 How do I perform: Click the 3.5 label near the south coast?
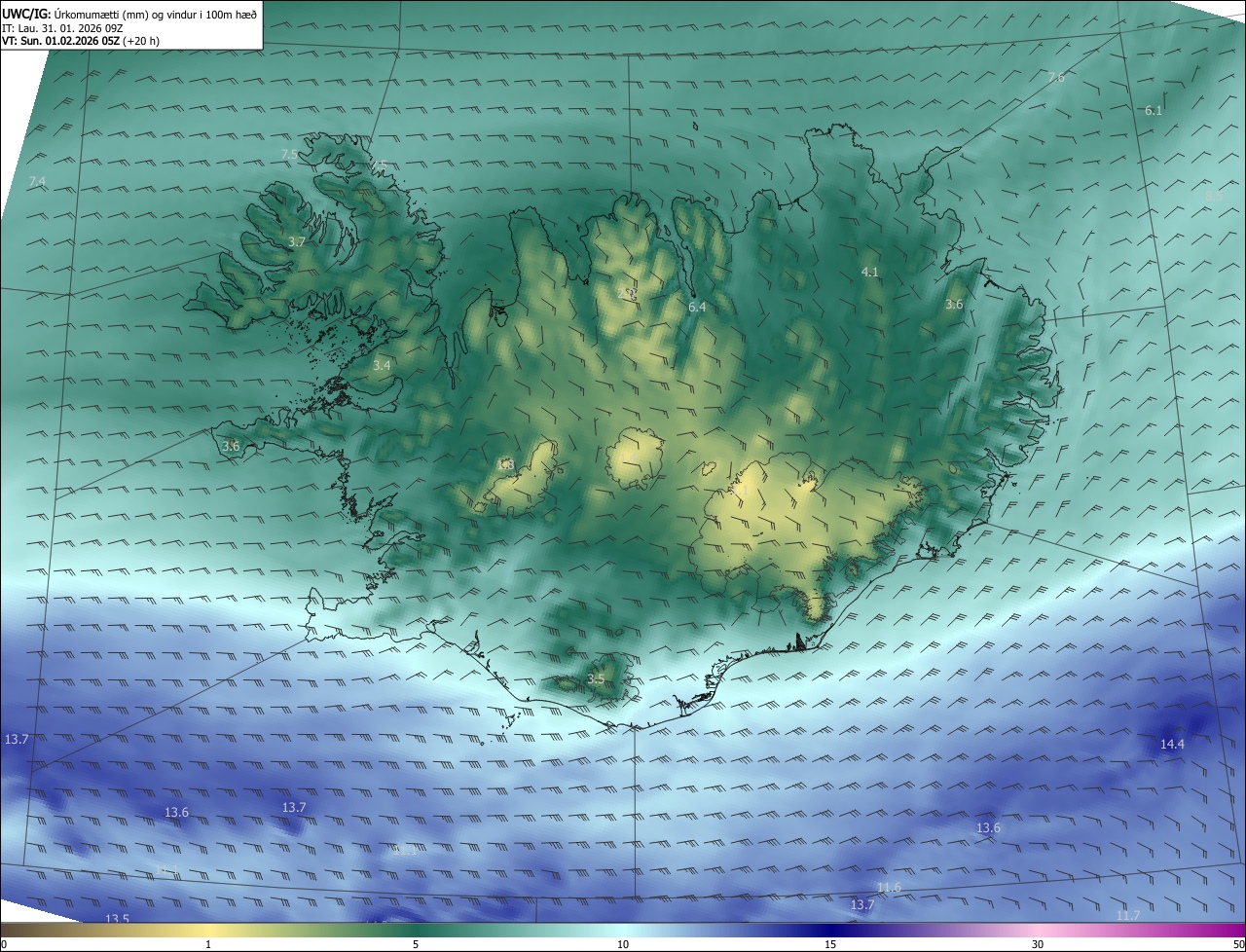pos(596,679)
